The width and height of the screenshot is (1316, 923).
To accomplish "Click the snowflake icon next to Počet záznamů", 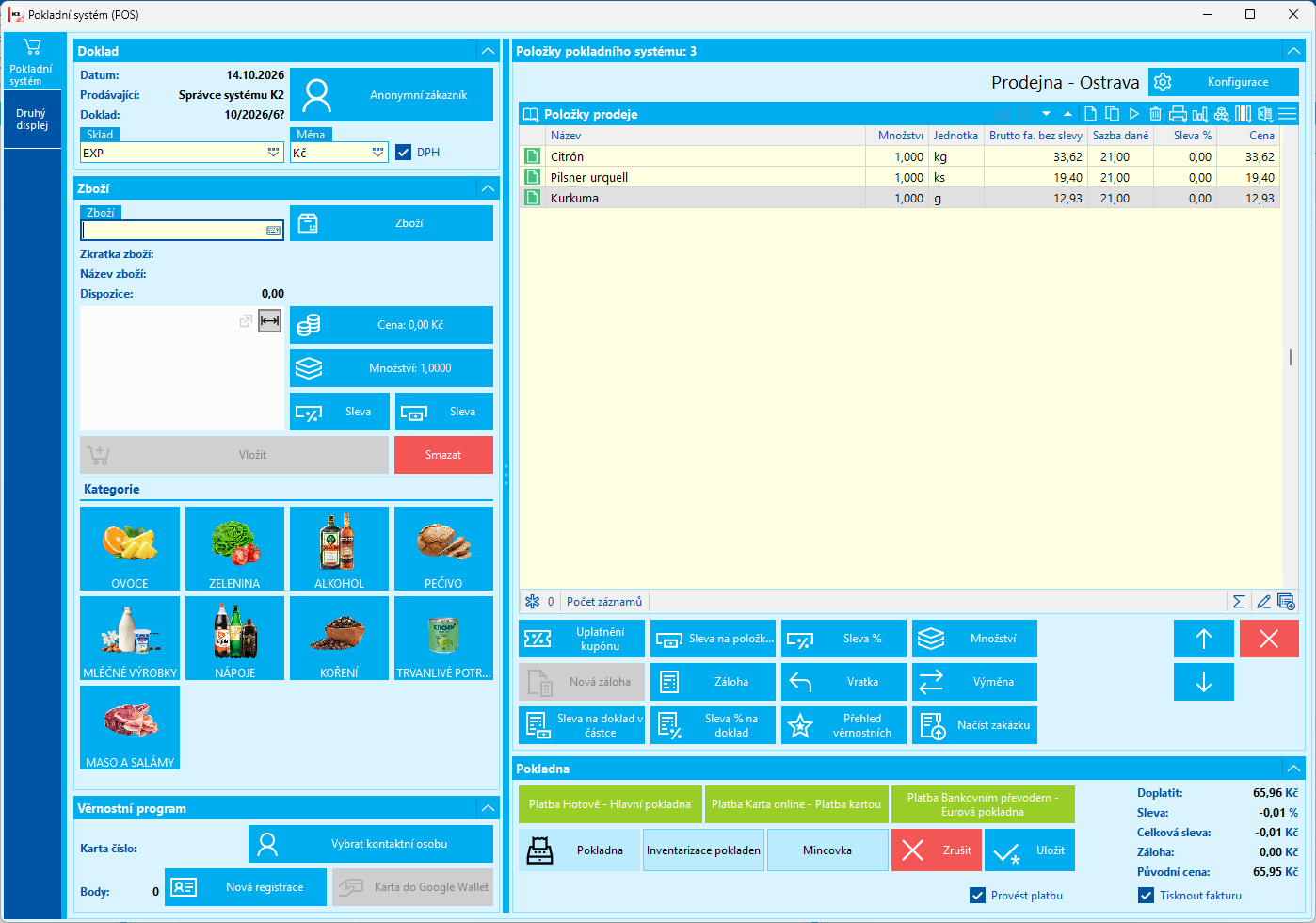I will pos(533,601).
